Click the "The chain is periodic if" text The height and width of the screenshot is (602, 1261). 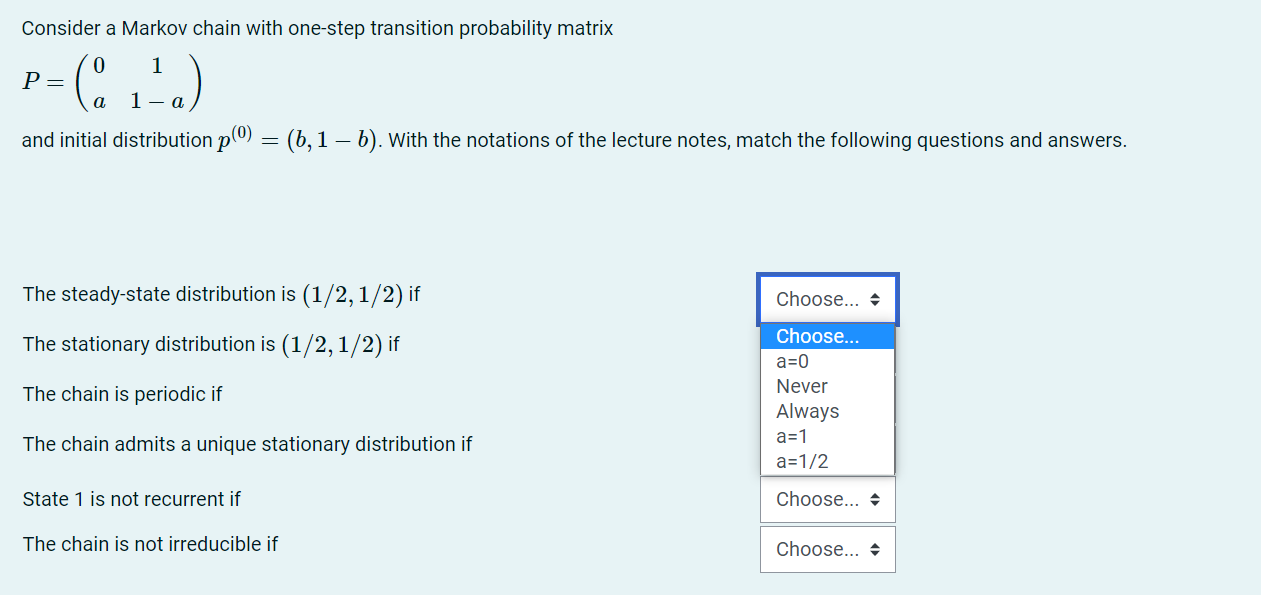[x=122, y=393]
